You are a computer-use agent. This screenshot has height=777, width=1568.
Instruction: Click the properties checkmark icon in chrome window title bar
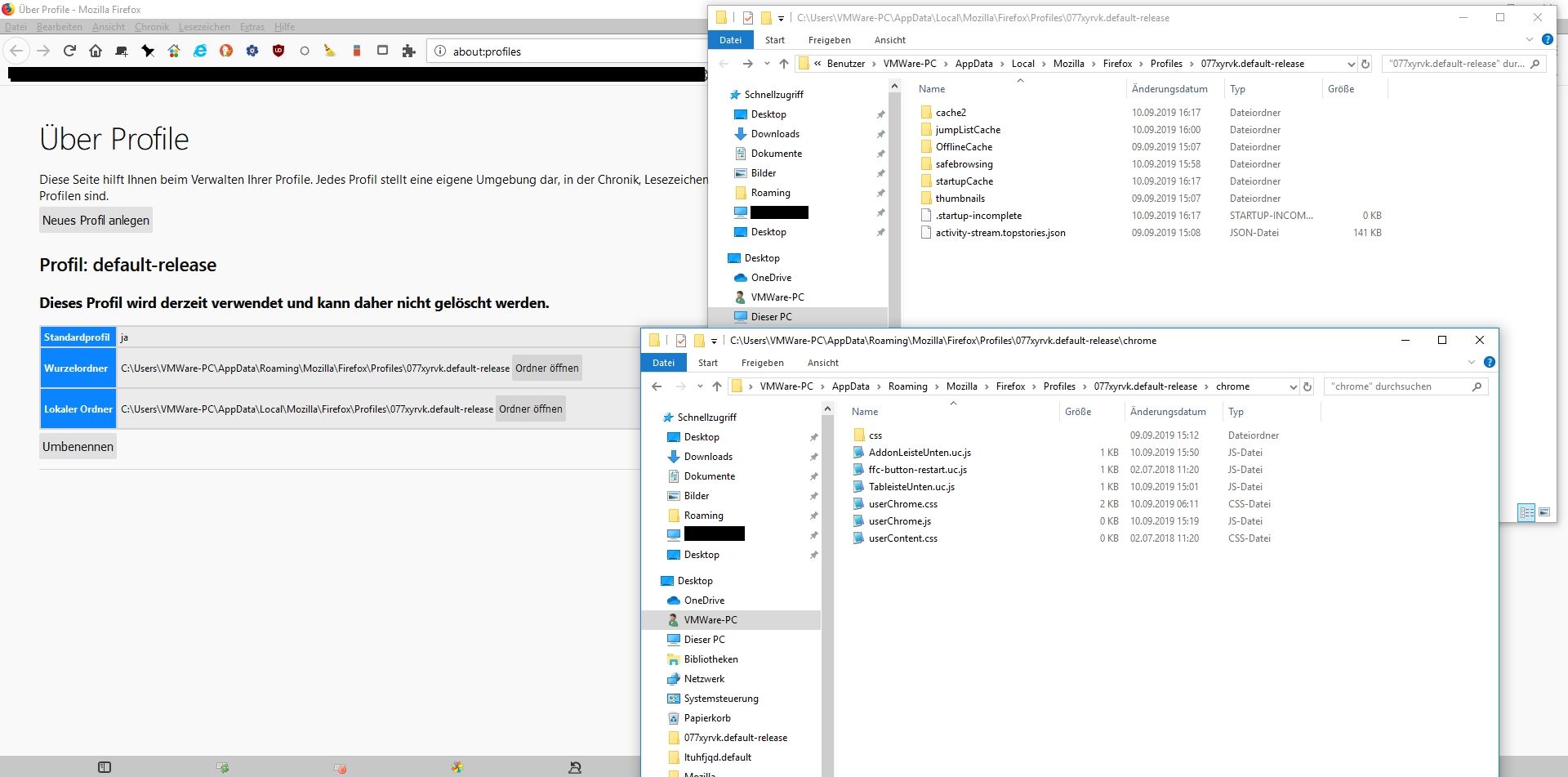pyautogui.click(x=680, y=341)
